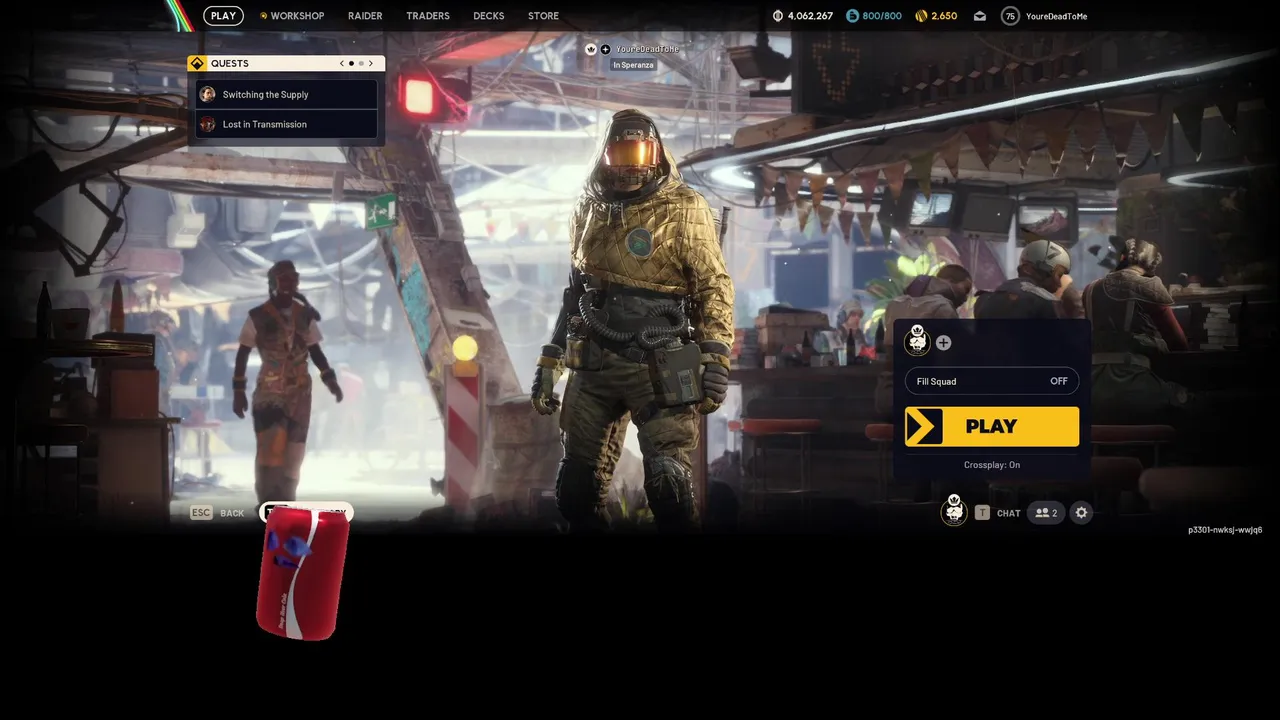
Task: Toggle Fill Squad setting OFF/ON
Action: point(991,381)
